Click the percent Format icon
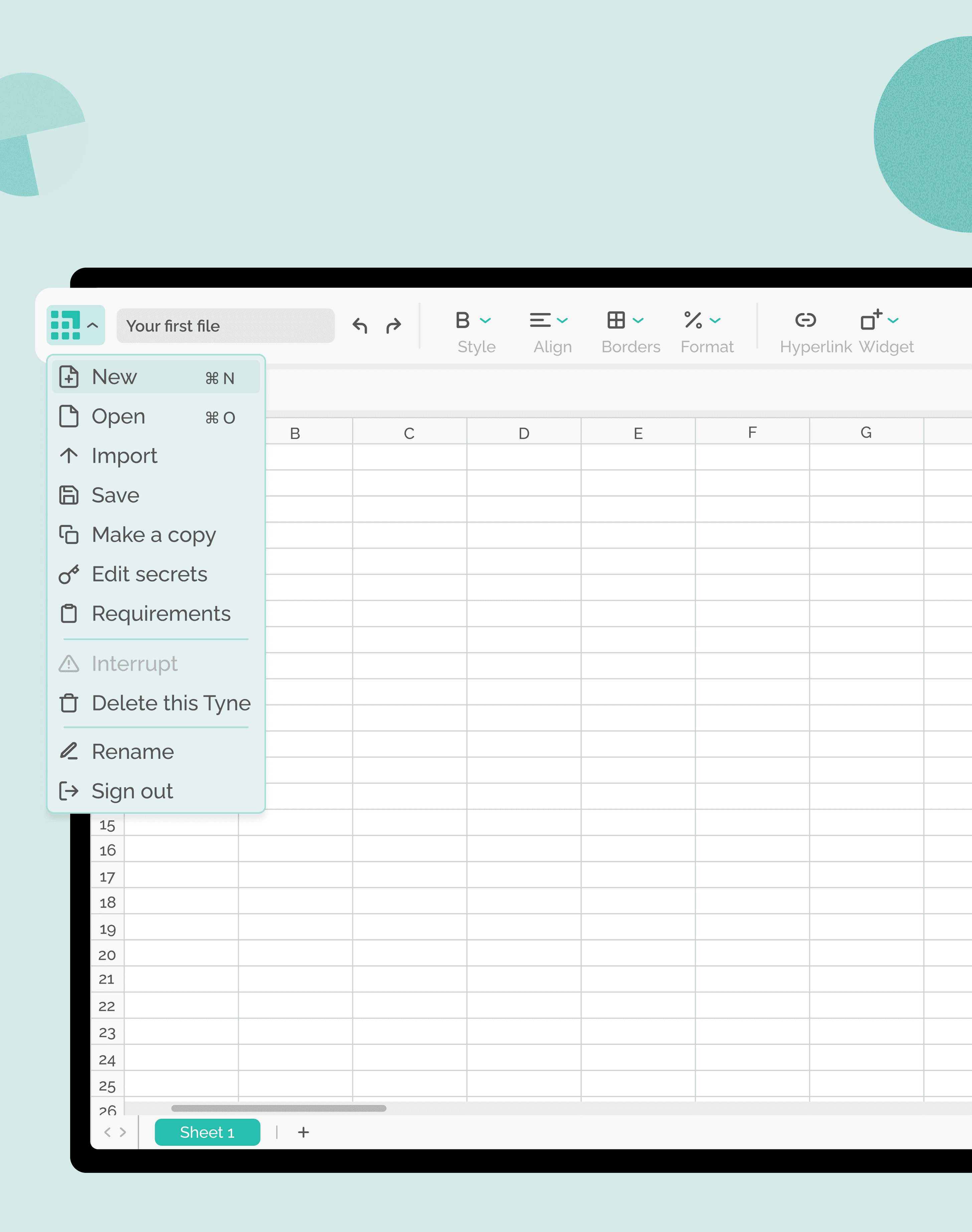Image resolution: width=972 pixels, height=1232 pixels. [x=693, y=320]
